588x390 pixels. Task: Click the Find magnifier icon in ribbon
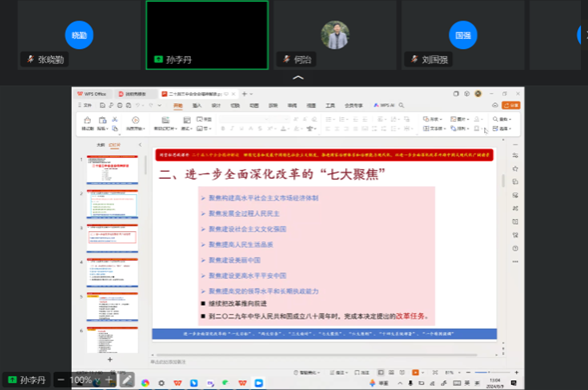click(x=495, y=119)
